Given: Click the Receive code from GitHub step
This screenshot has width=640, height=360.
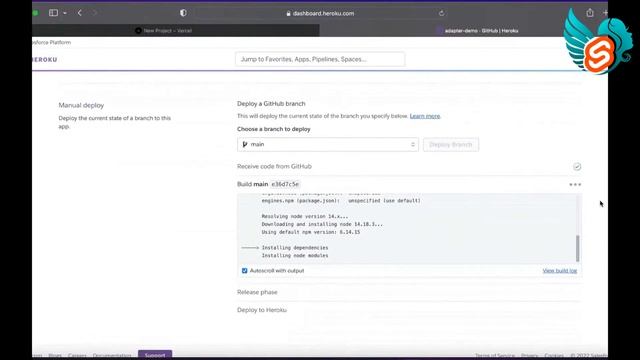Looking at the screenshot, I should point(274,167).
